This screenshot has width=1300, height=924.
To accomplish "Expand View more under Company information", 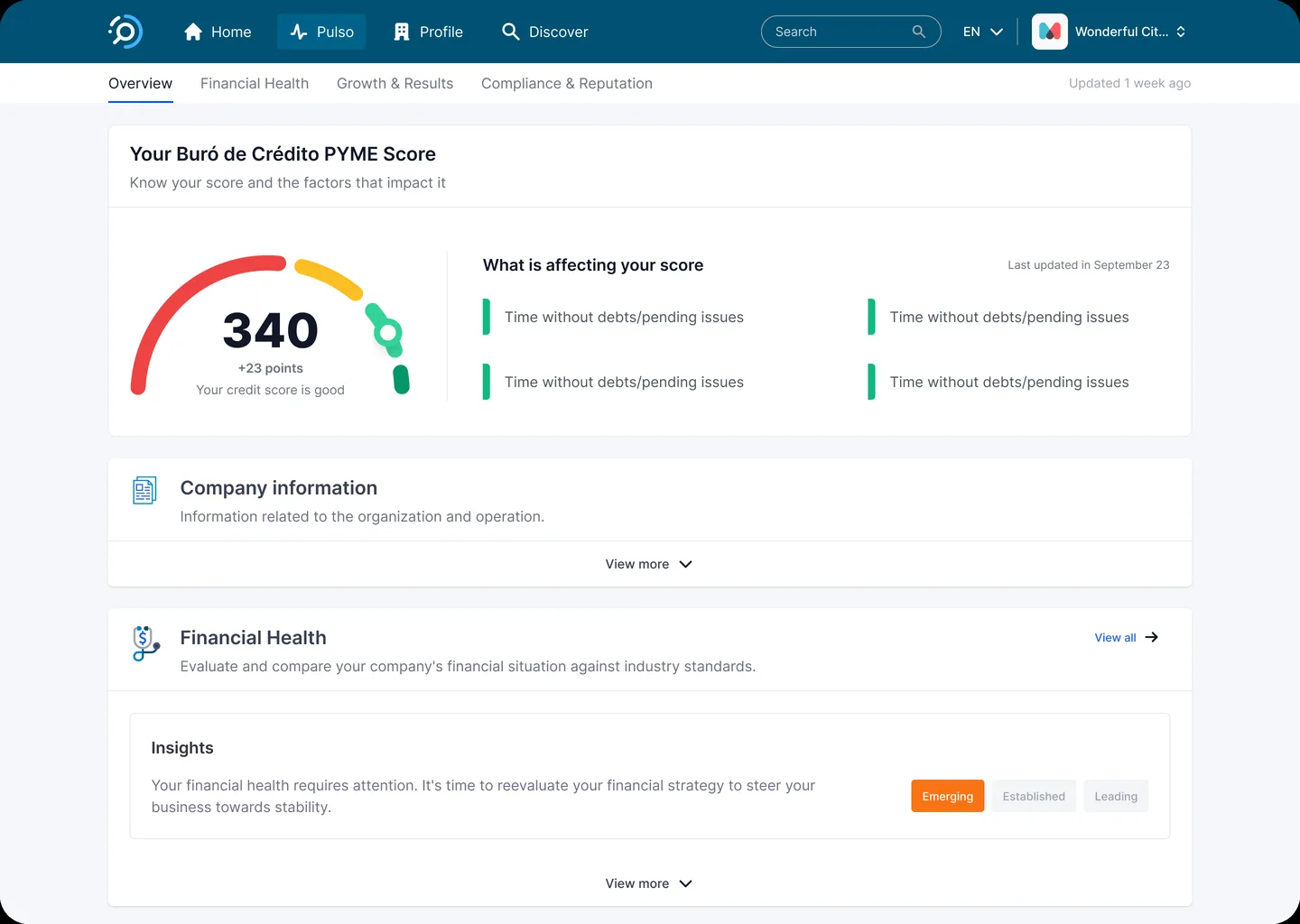I will point(649,564).
